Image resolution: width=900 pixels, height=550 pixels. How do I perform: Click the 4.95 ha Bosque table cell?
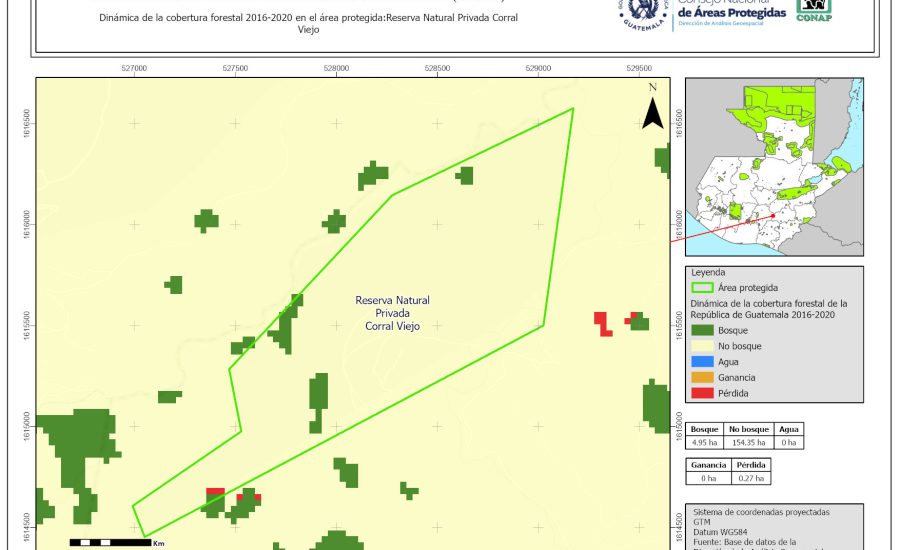pos(705,442)
